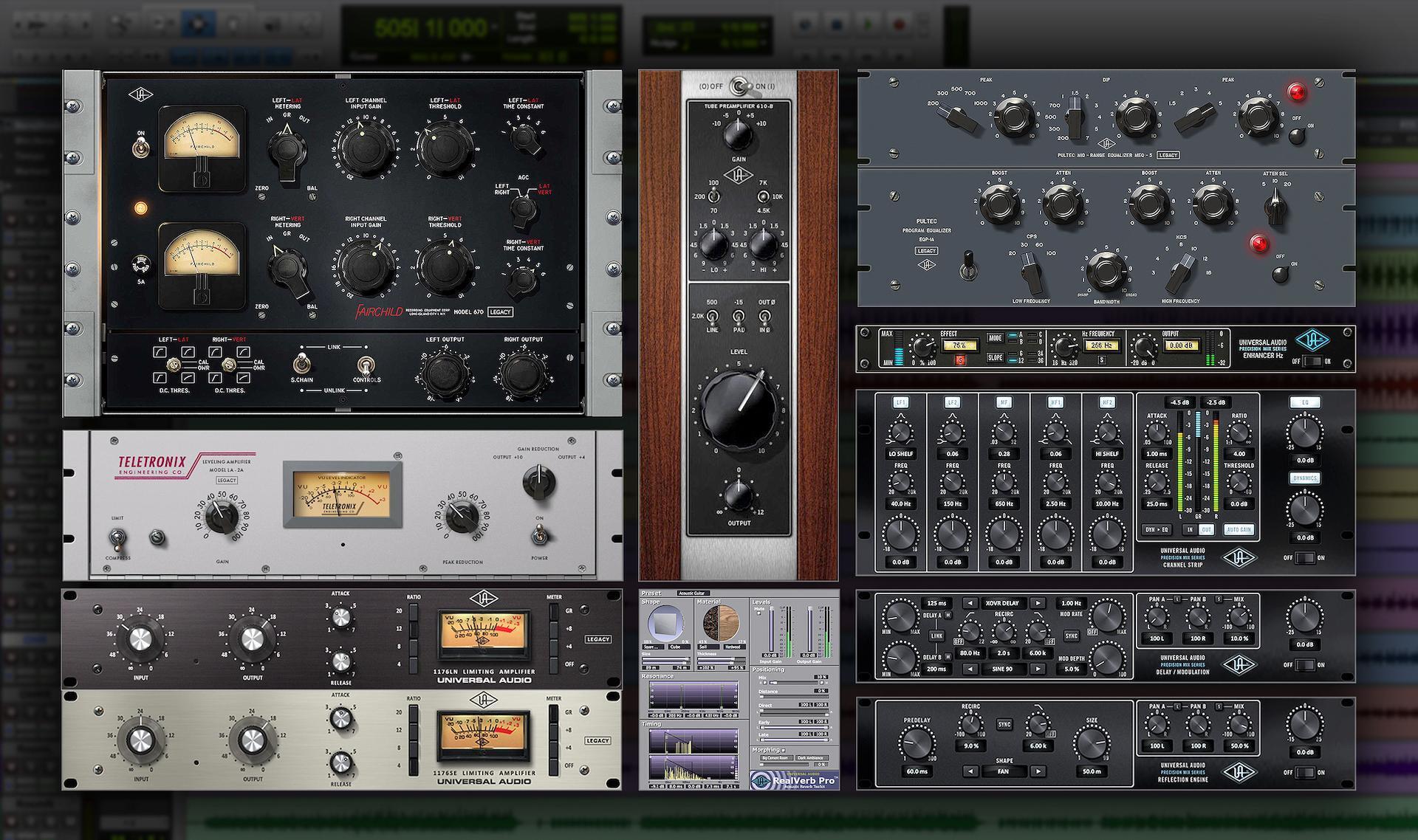This screenshot has width=1418, height=840.
Task: Switch to the DYNAMICS section on the Channel Strip
Action: (1304, 478)
